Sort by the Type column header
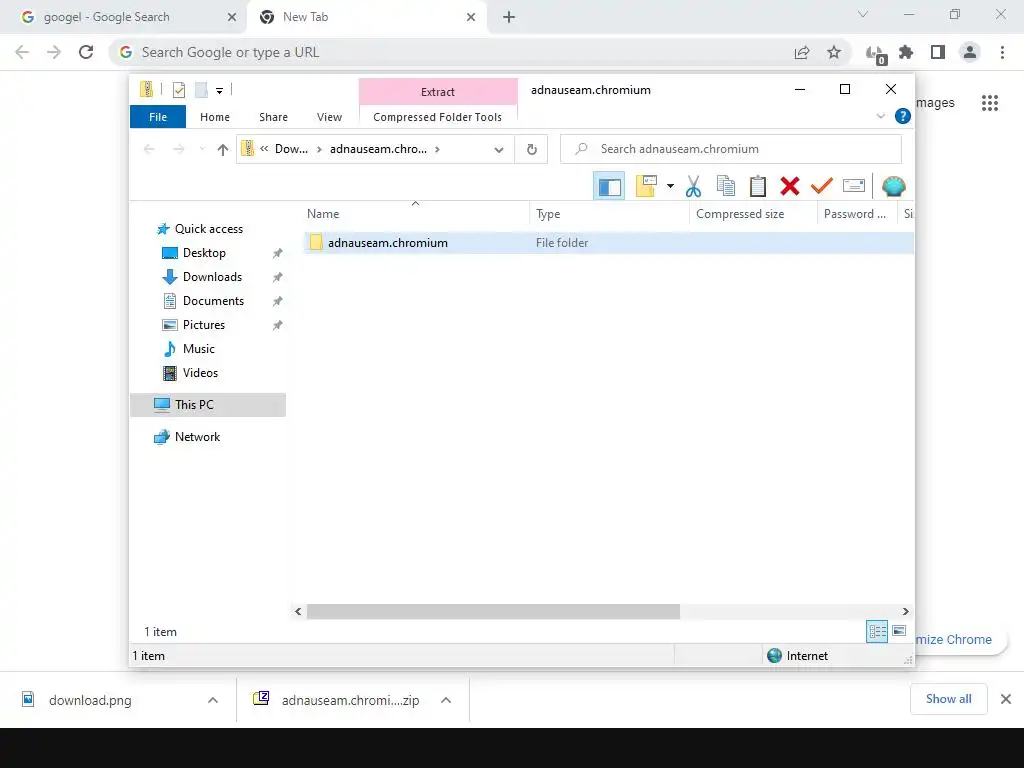Image resolution: width=1024 pixels, height=768 pixels. [609, 214]
